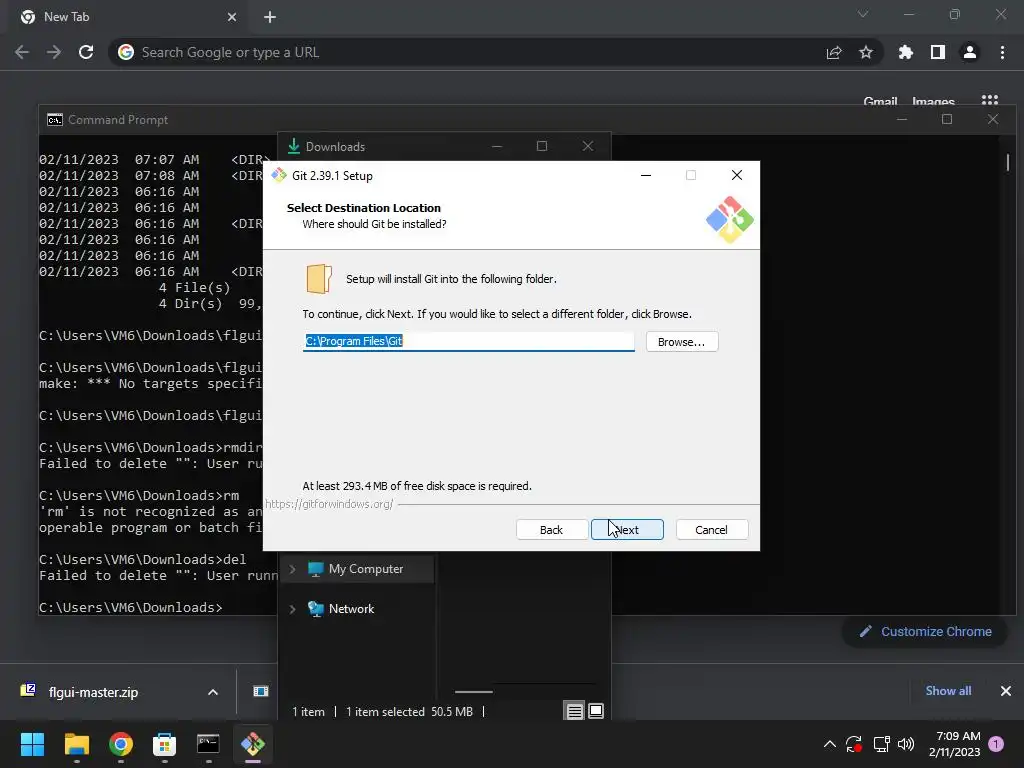The image size is (1024, 768).
Task: Reload the page
Action: pyautogui.click(x=86, y=52)
